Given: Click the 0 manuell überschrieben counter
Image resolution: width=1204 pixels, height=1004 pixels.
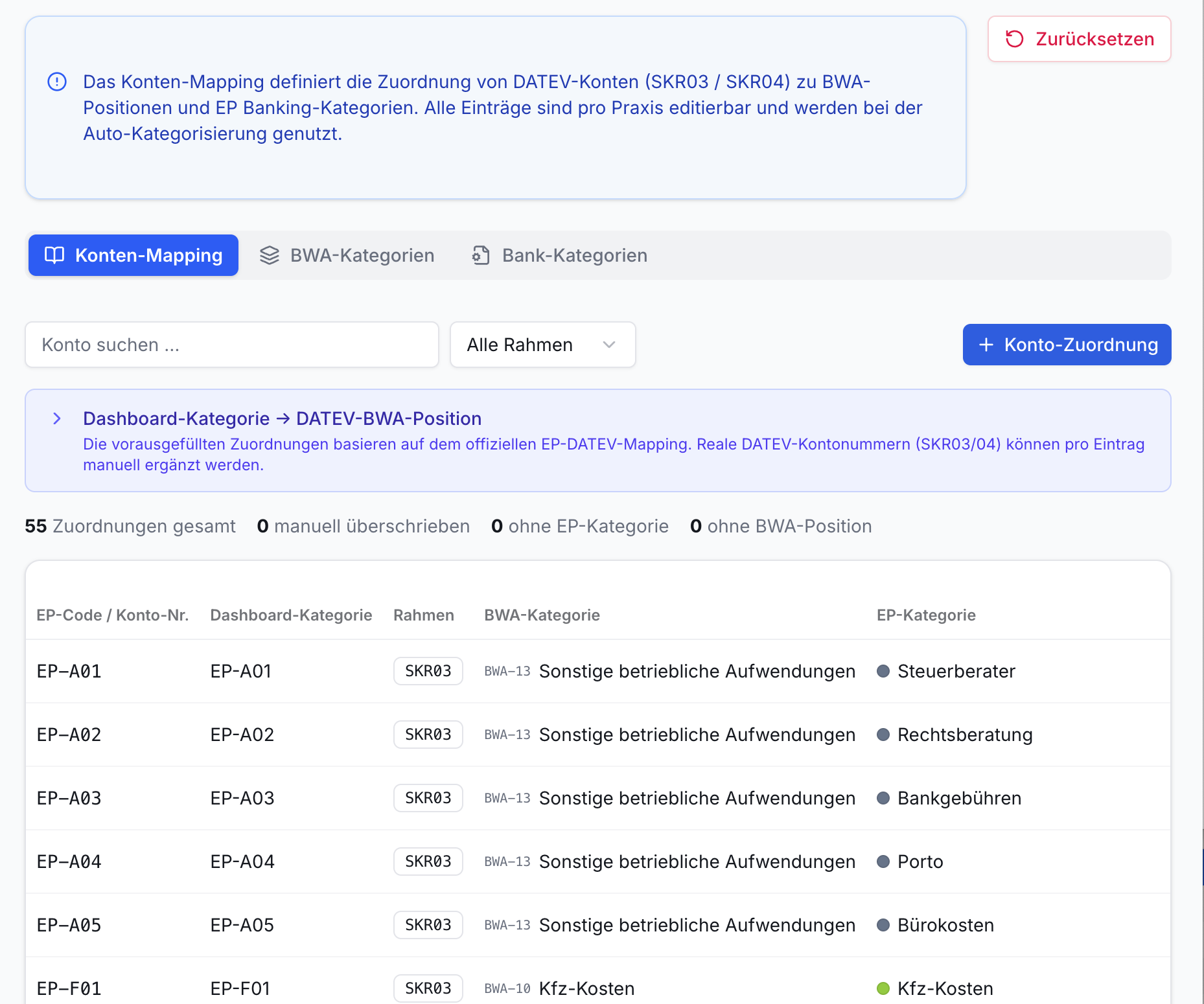Looking at the screenshot, I should (x=364, y=526).
